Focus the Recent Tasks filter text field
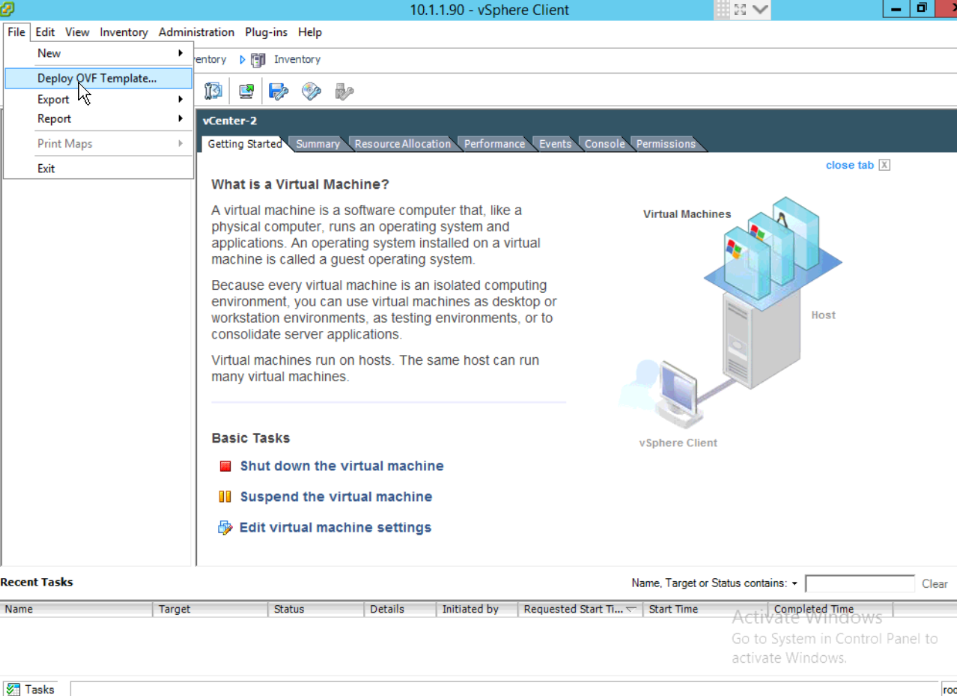957x696 pixels. click(x=859, y=584)
